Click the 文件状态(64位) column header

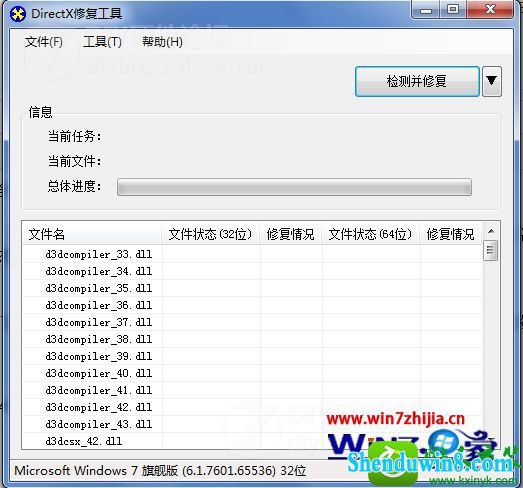tap(371, 234)
